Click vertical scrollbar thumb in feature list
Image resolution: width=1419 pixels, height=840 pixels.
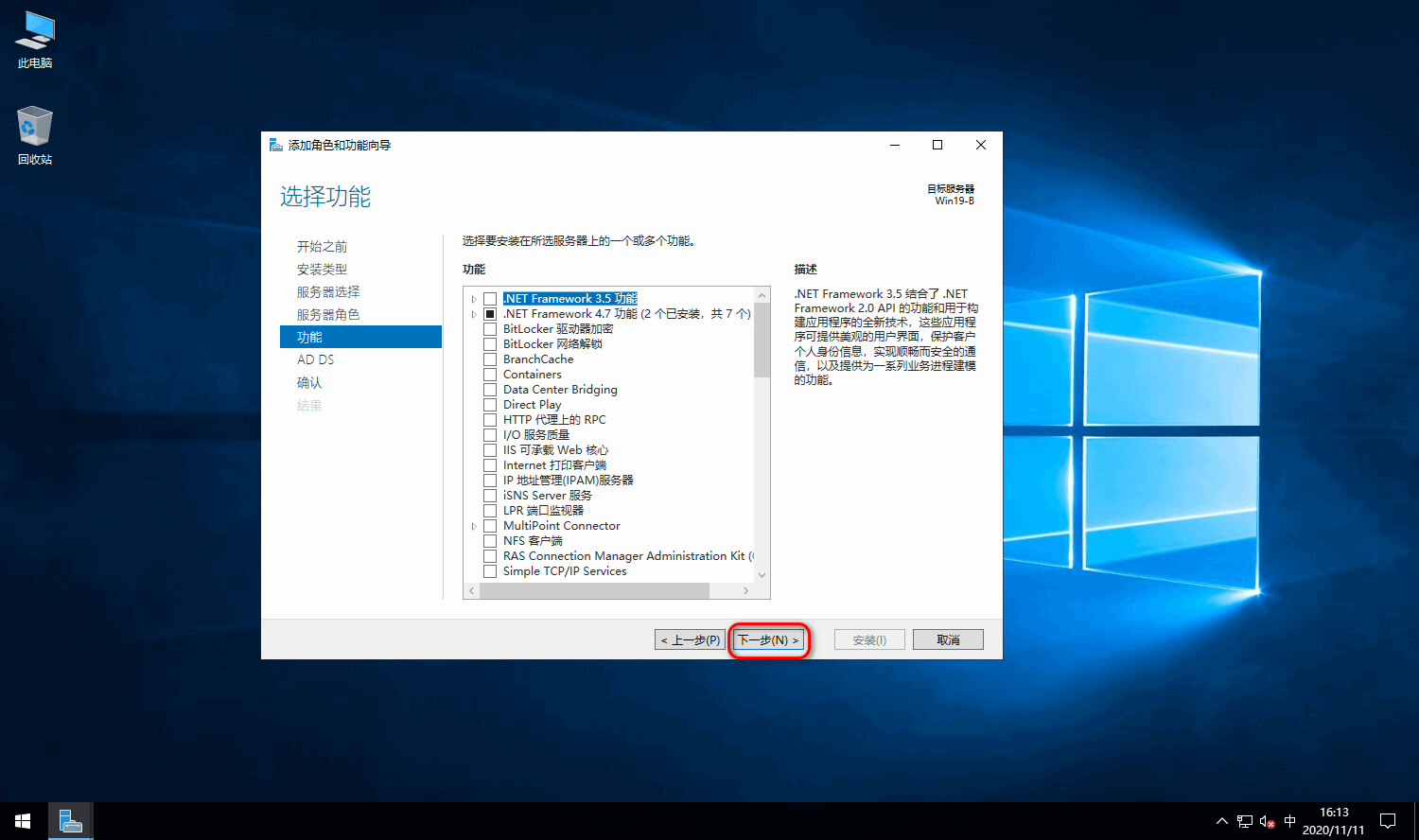[x=762, y=341]
